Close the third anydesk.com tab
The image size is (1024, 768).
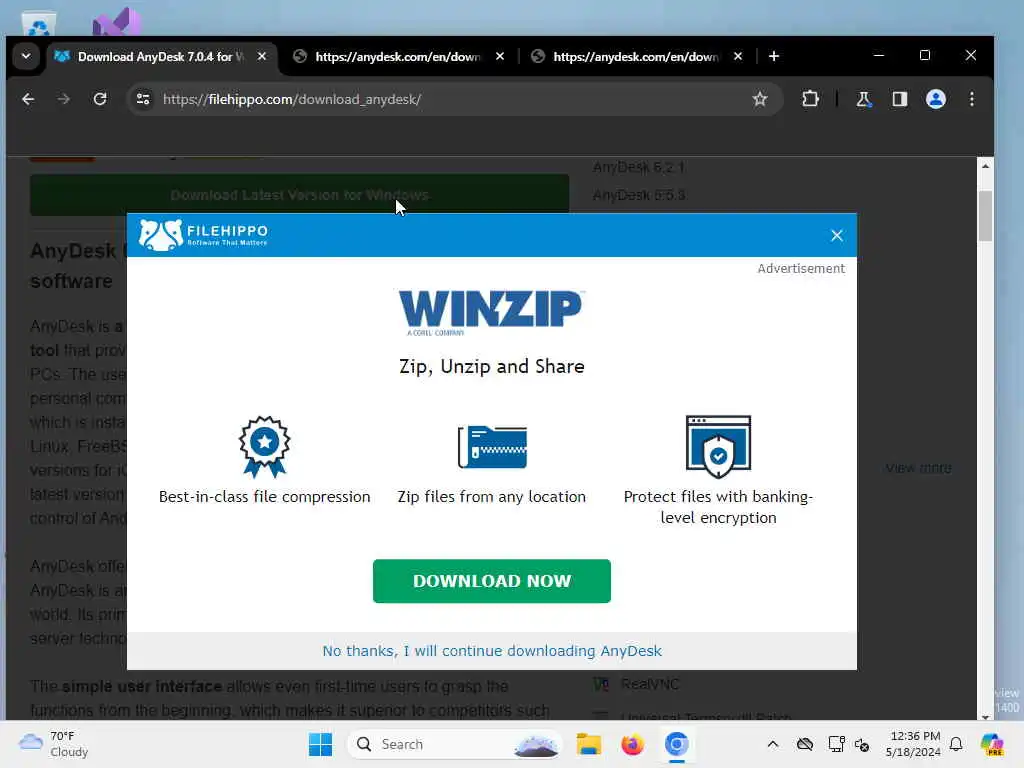point(738,56)
